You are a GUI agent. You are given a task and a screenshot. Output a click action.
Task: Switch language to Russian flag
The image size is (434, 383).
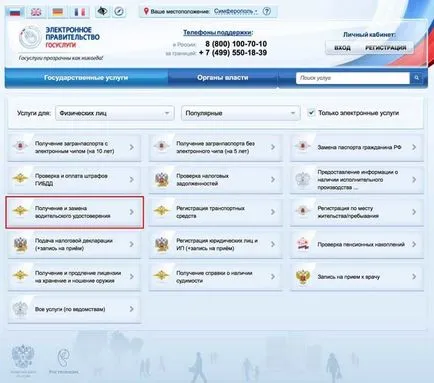pyautogui.click(x=15, y=12)
